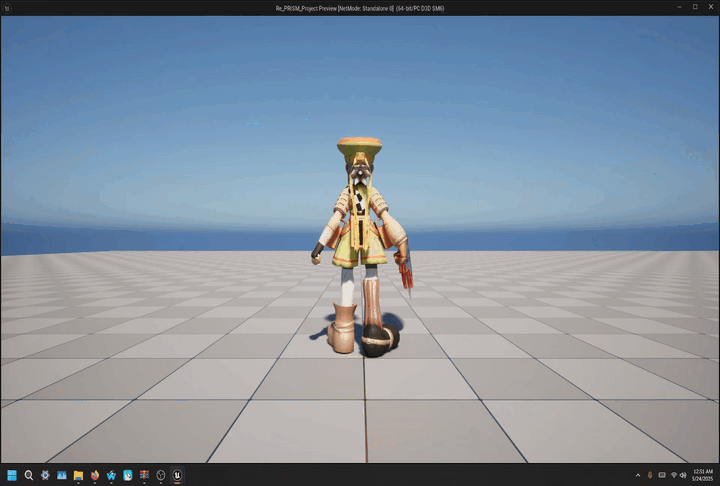Viewport: 720px width, 486px height.
Task: Maximize the preview window
Action: tap(695, 7)
